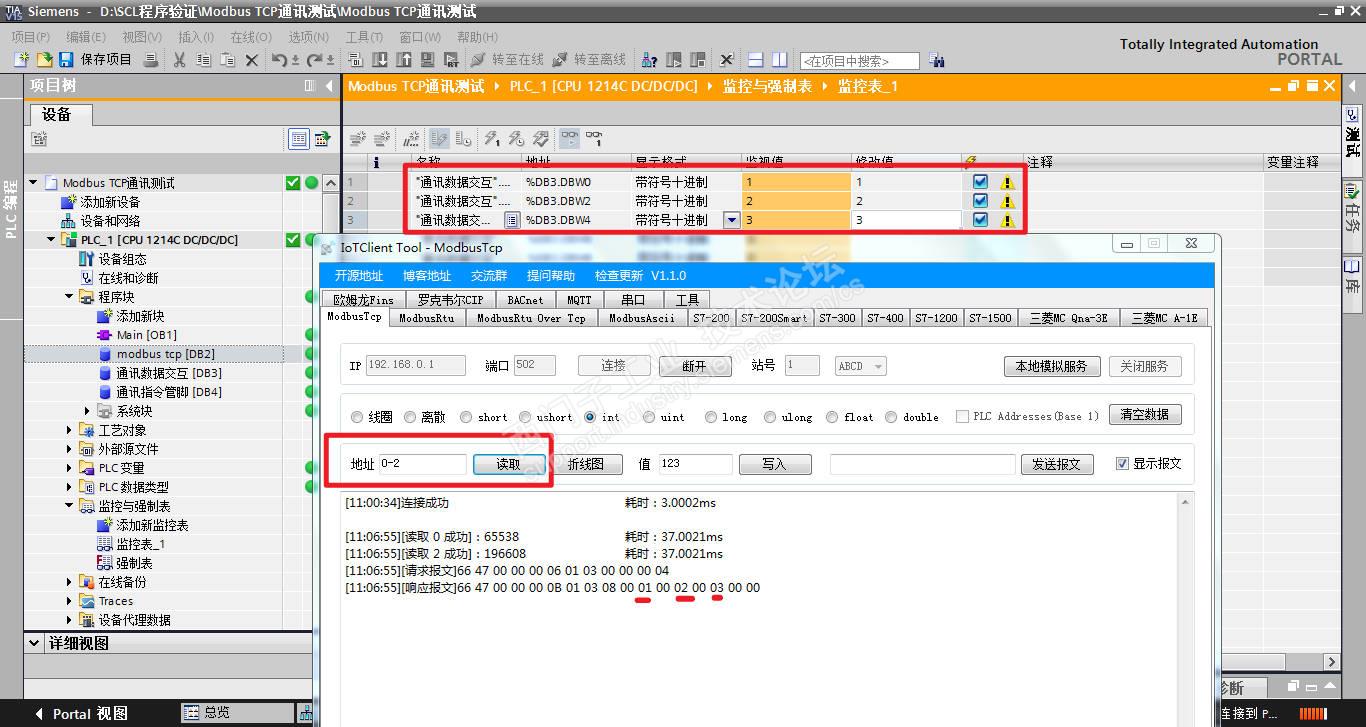Expand the PLC 变量 folder
This screenshot has width=1366, height=727.
pos(70,468)
